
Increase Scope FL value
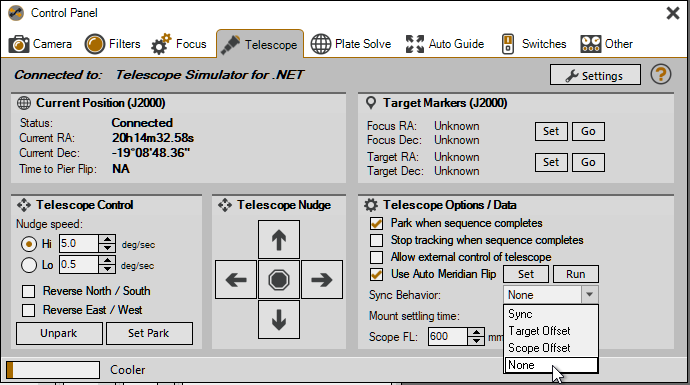(x=476, y=332)
